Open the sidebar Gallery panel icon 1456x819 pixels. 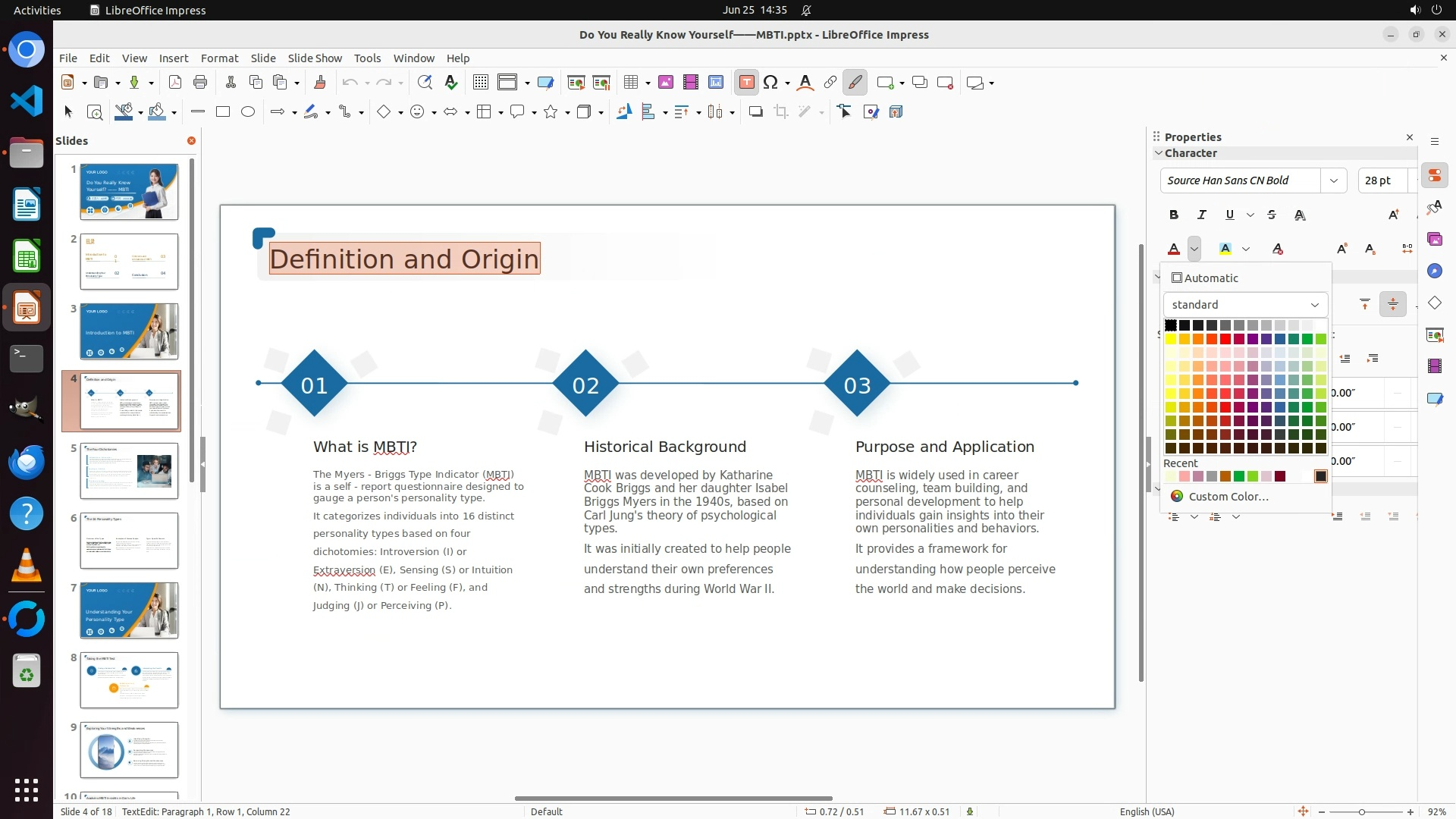click(1434, 240)
